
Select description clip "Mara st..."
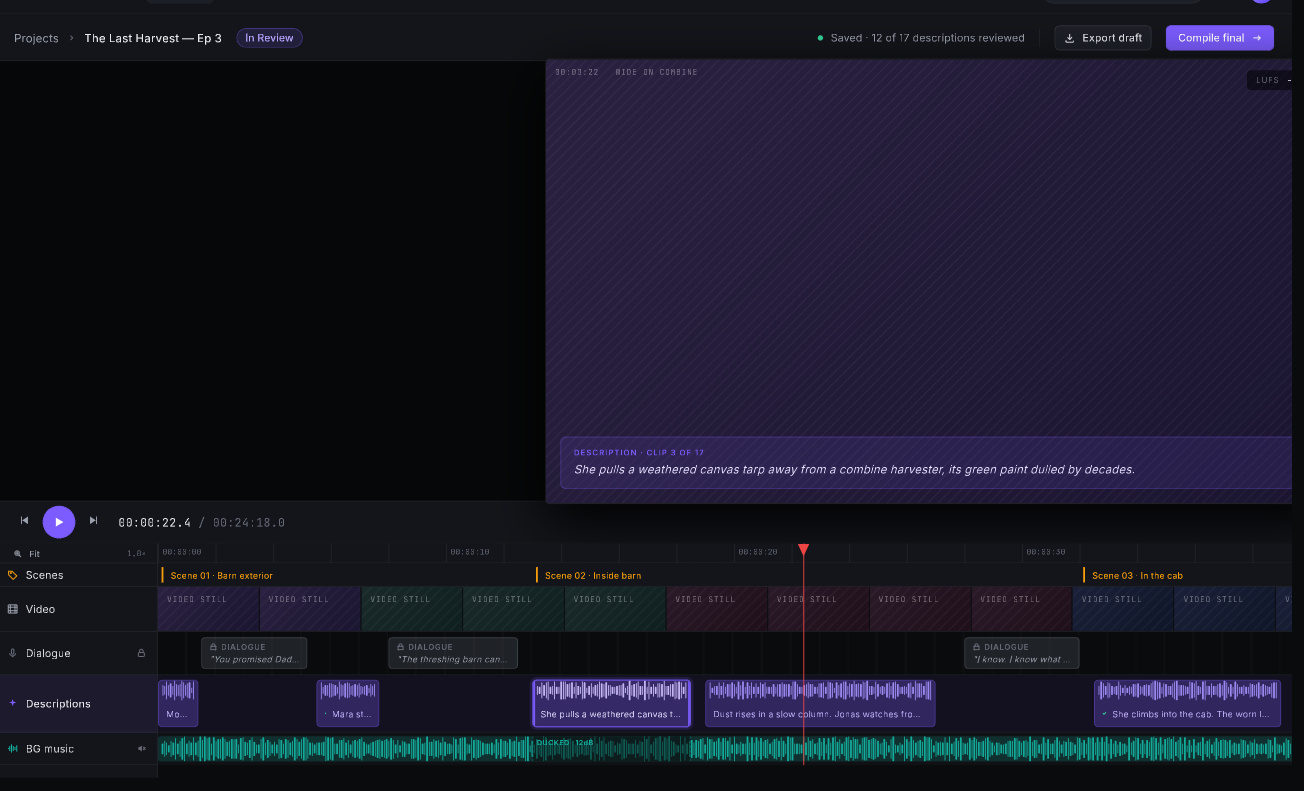click(x=348, y=703)
